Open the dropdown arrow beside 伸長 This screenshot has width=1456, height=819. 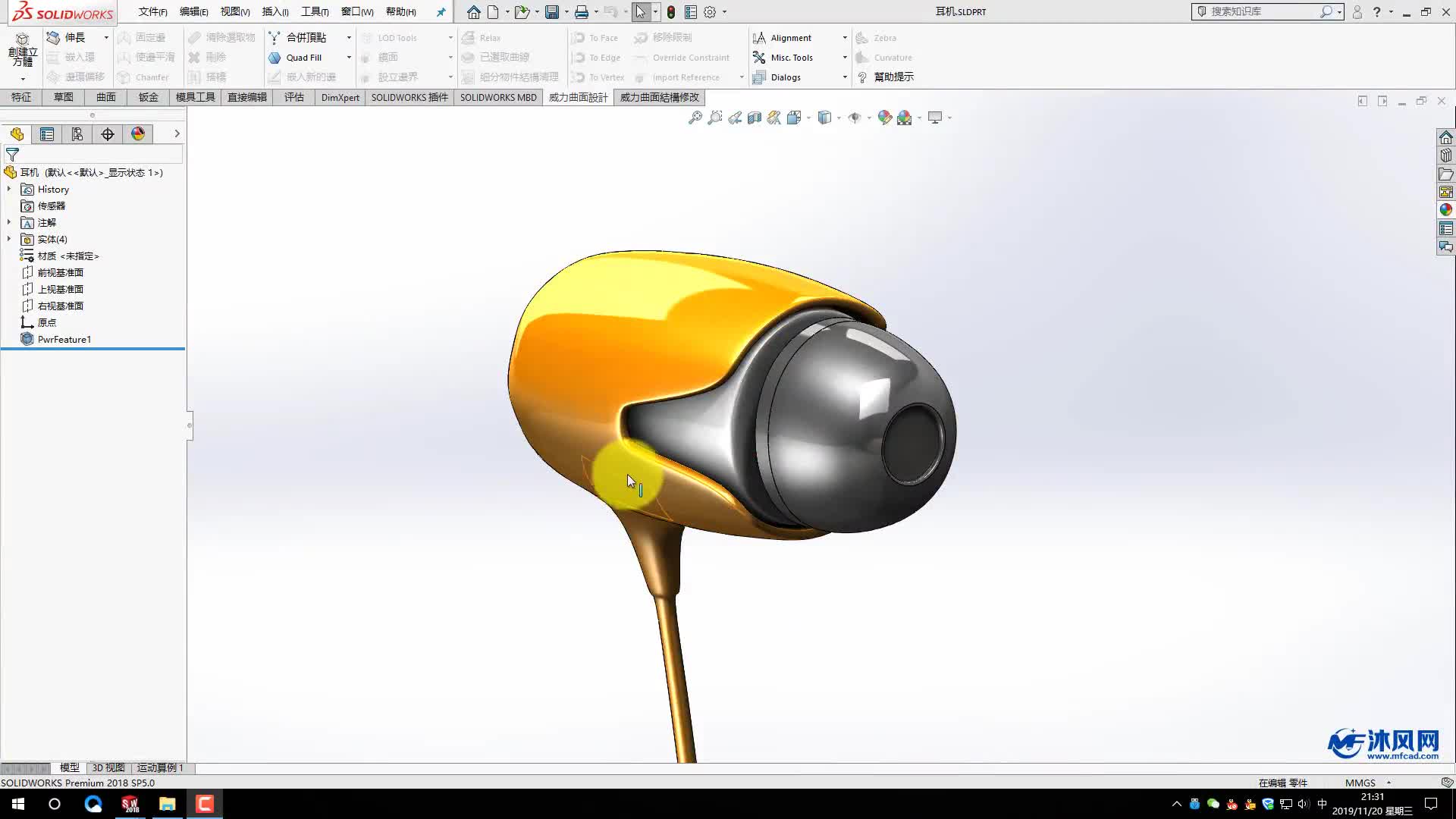point(106,37)
